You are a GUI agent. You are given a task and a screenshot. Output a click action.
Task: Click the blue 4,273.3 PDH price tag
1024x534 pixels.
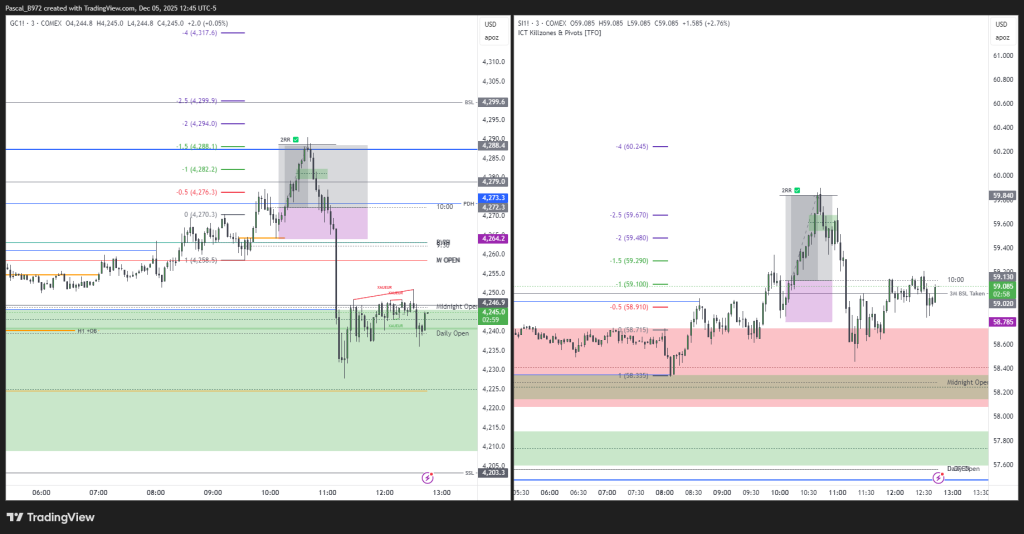(493, 198)
